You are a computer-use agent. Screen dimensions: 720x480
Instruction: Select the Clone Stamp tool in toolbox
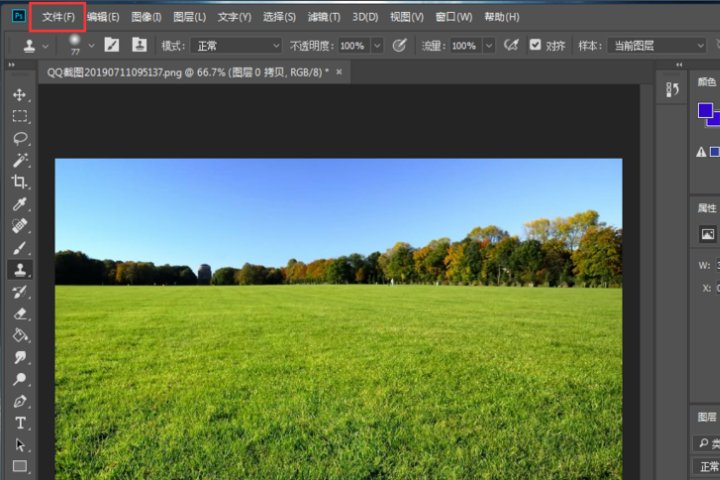(x=19, y=270)
